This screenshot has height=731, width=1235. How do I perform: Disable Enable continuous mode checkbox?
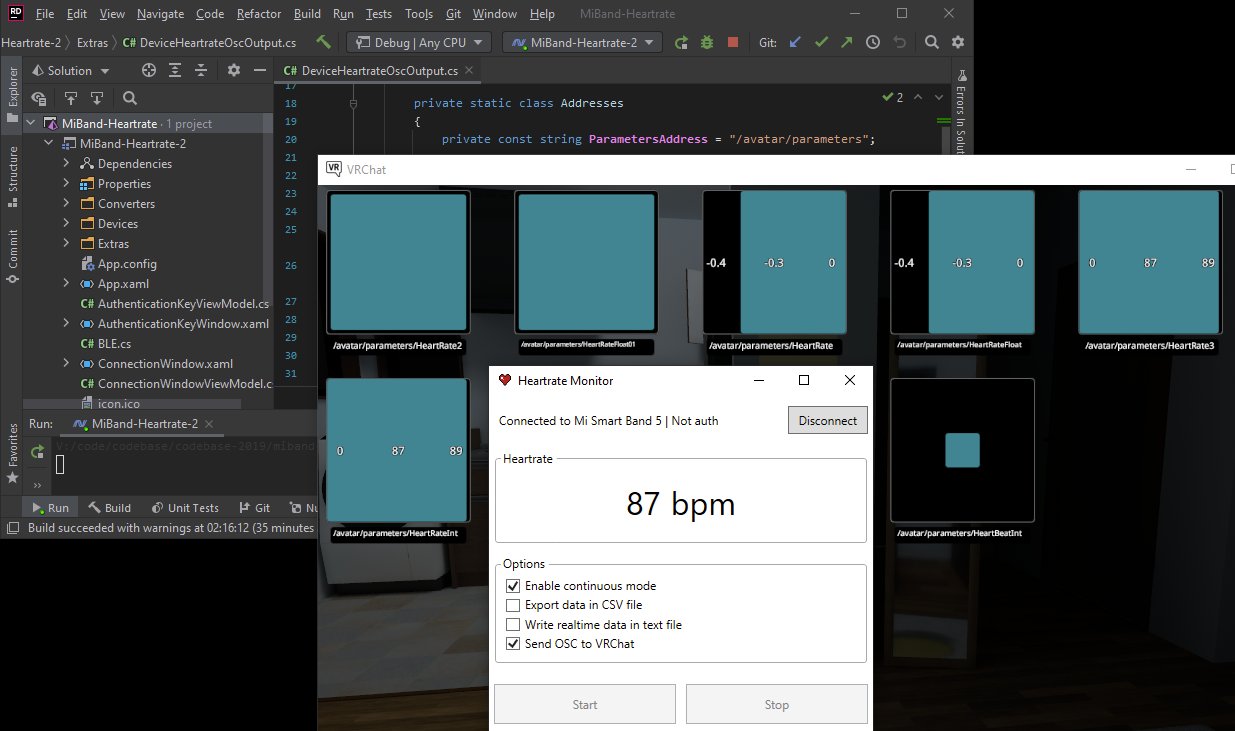coord(513,586)
